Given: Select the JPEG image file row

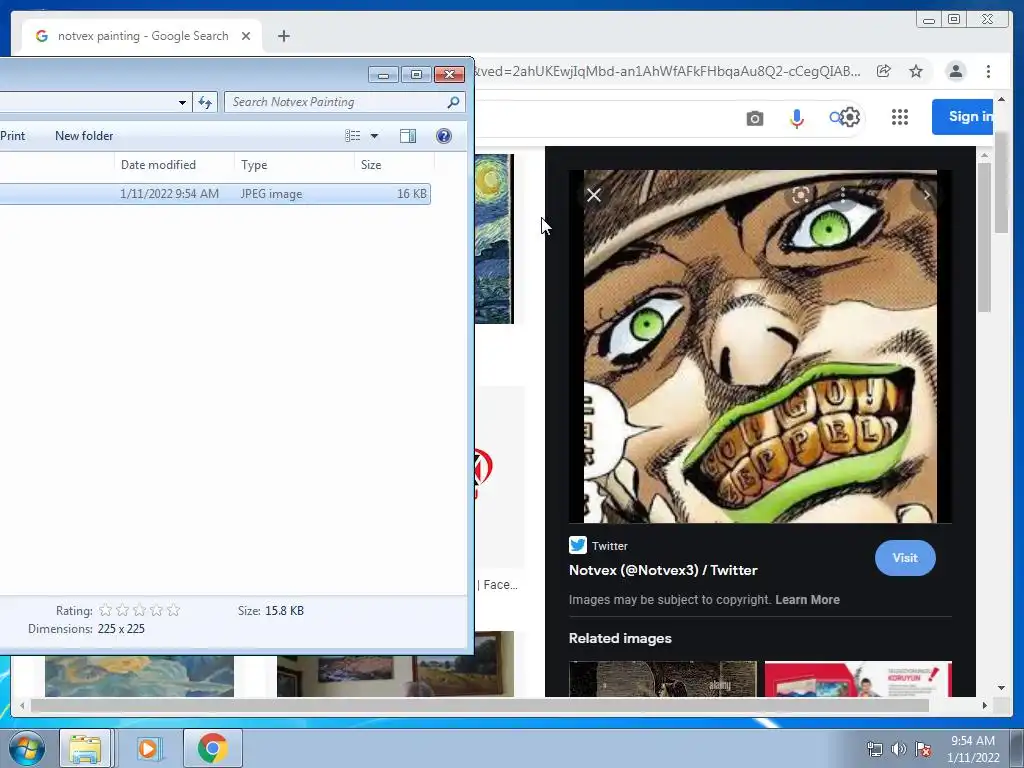Looking at the screenshot, I should coord(215,194).
